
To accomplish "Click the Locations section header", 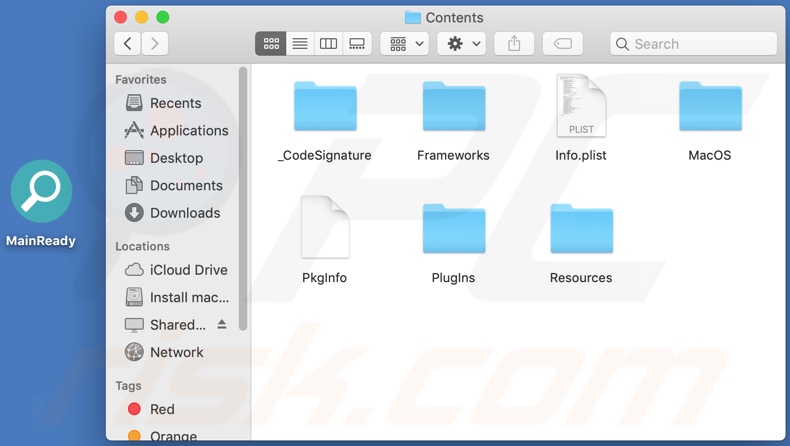I will pyautogui.click(x=142, y=246).
